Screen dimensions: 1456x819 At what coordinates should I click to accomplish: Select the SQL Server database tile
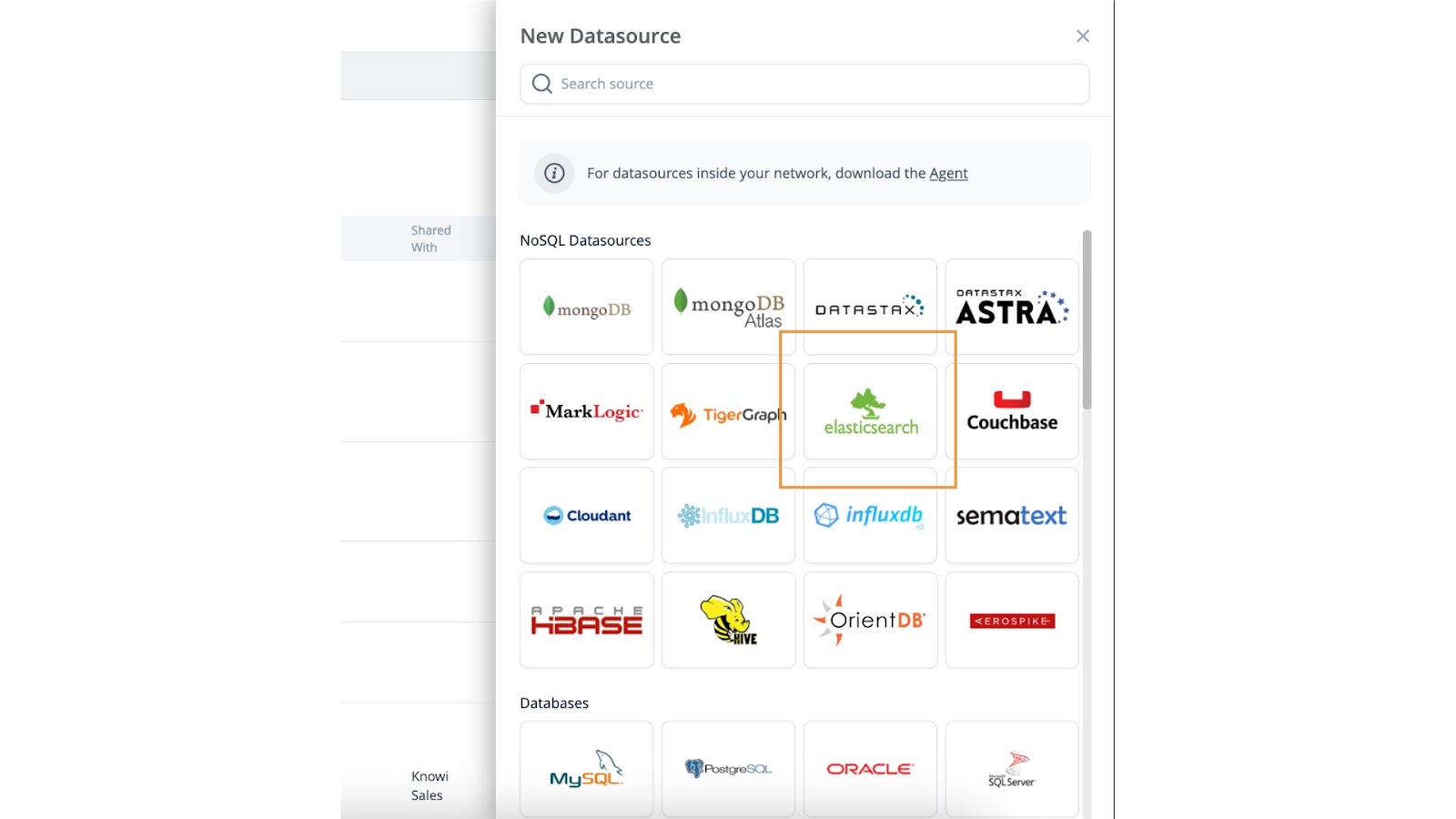tap(1012, 769)
